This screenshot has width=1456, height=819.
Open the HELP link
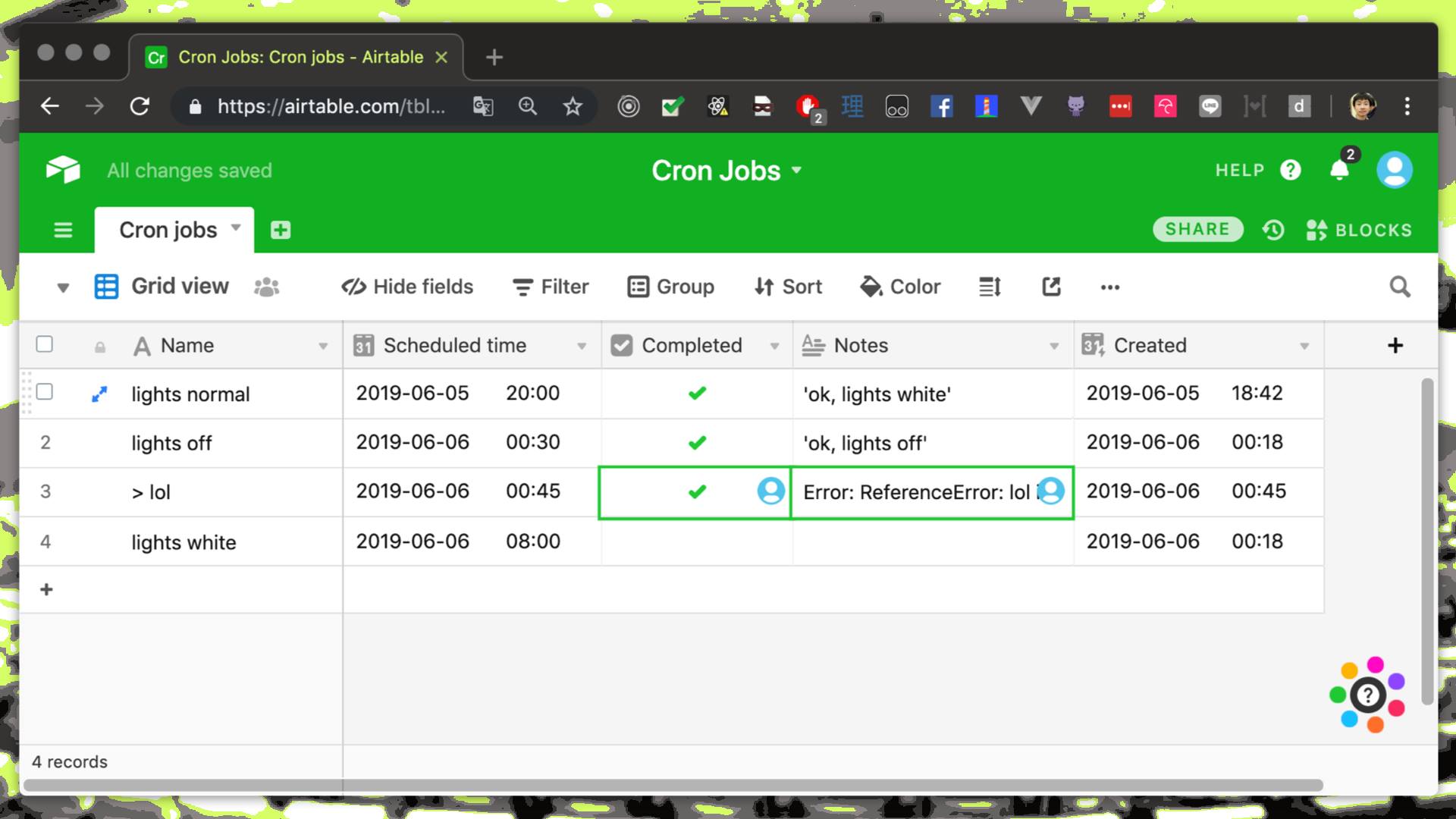pos(1239,170)
